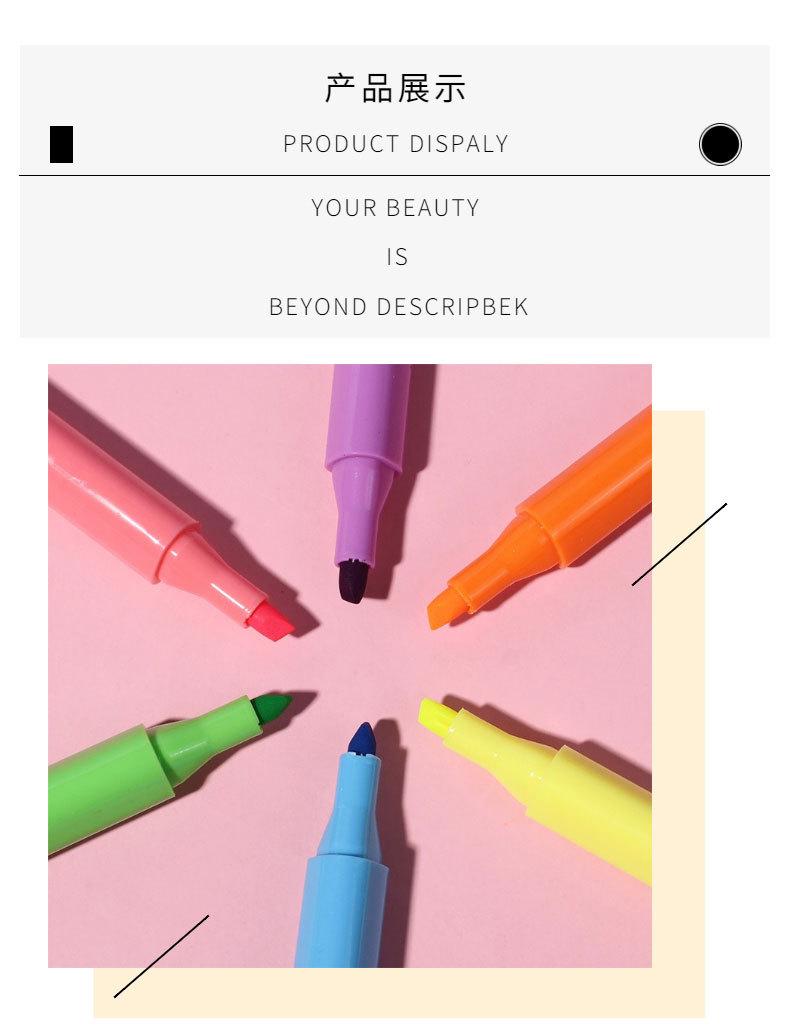Click the red chisel marker tip

pos(270,622)
